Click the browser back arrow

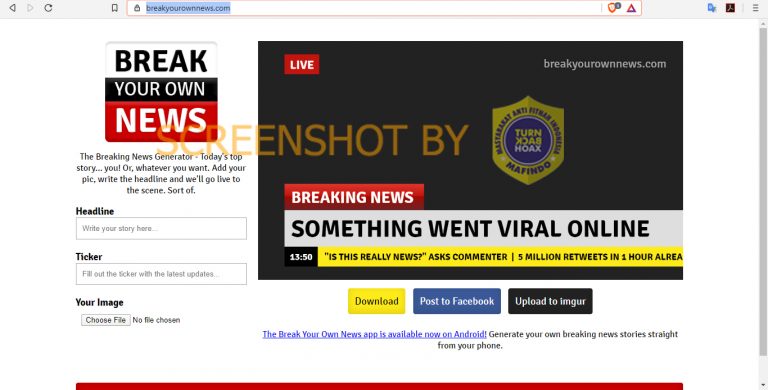point(12,8)
